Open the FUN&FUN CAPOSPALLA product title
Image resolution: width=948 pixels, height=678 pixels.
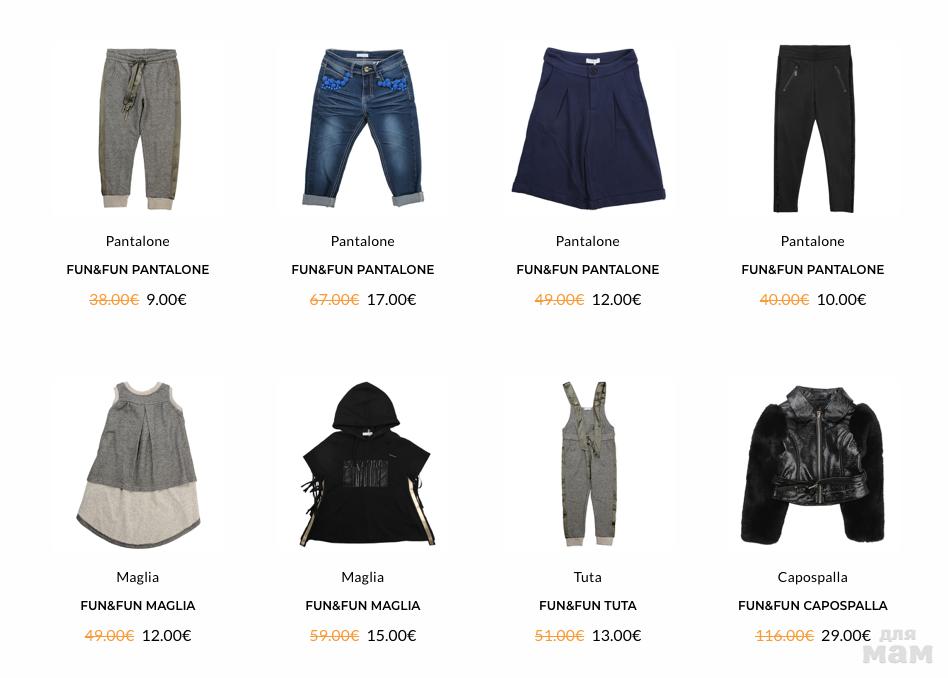813,605
